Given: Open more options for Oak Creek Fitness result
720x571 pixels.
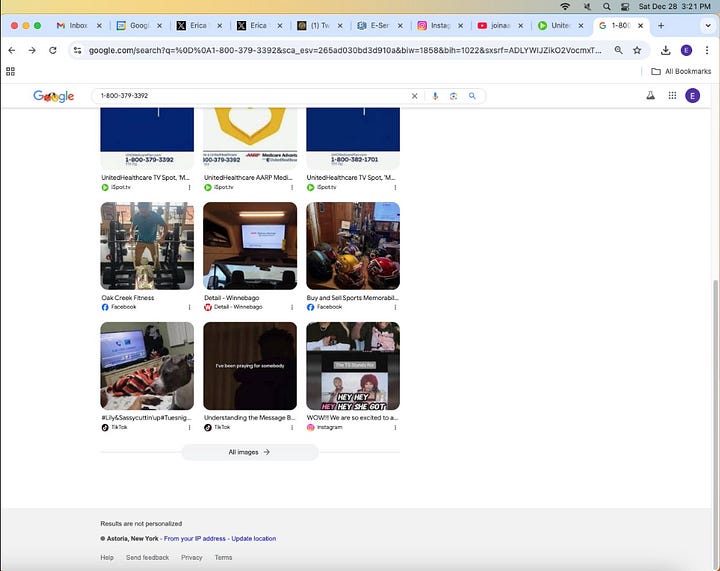Looking at the screenshot, I should pos(189,307).
